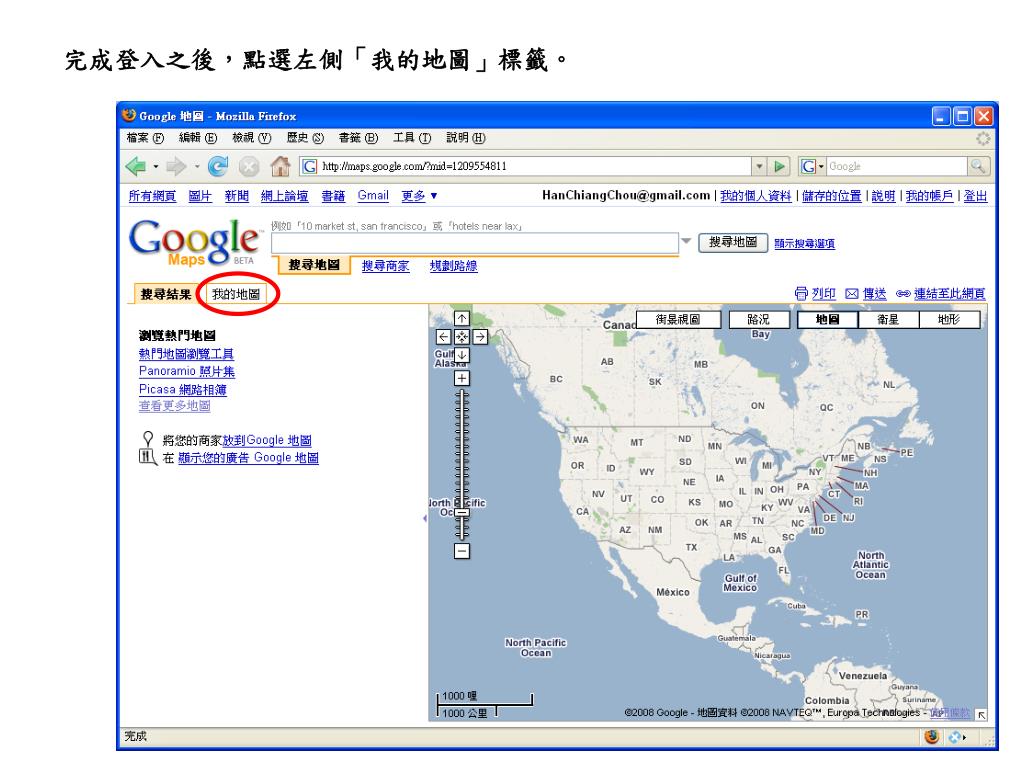This screenshot has width=1024, height=768.
Task: Click the Google Maps logo
Action: (x=195, y=243)
